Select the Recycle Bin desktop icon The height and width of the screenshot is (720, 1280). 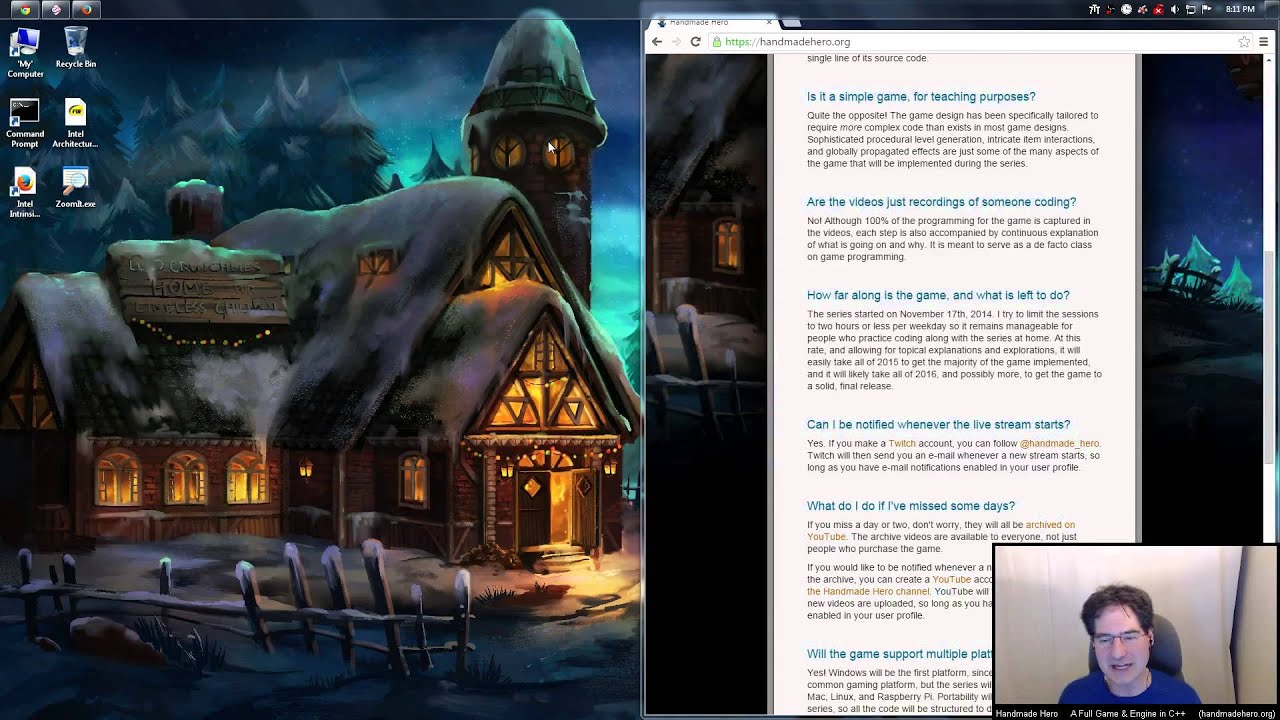click(76, 48)
